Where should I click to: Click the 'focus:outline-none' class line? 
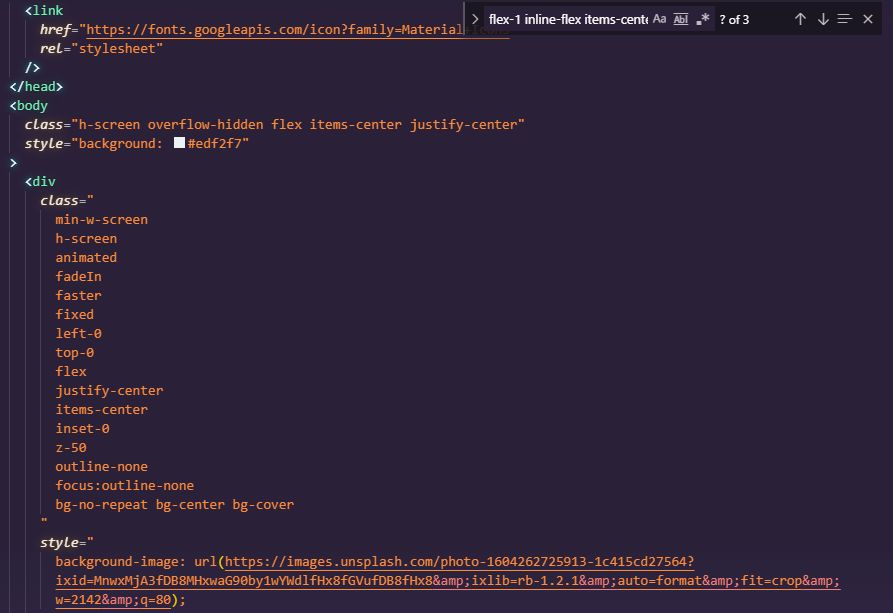(x=125, y=485)
